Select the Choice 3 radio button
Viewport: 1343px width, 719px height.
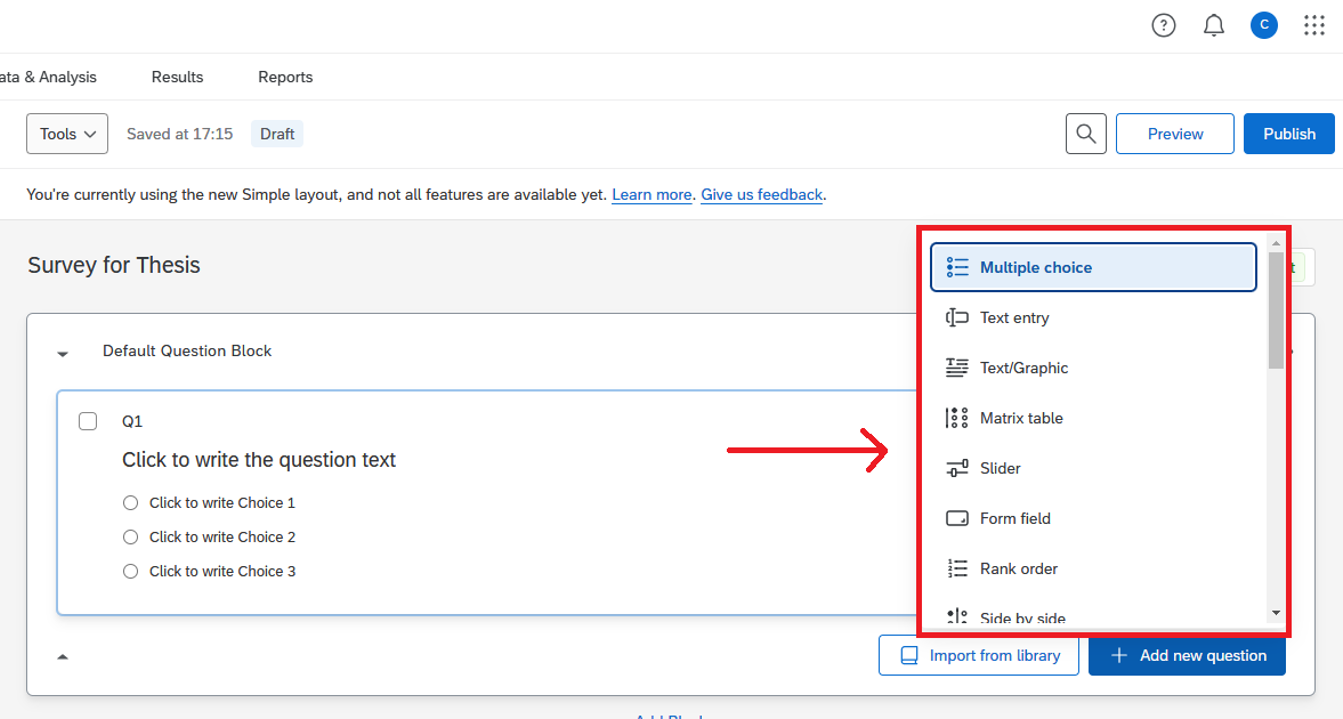tap(130, 571)
